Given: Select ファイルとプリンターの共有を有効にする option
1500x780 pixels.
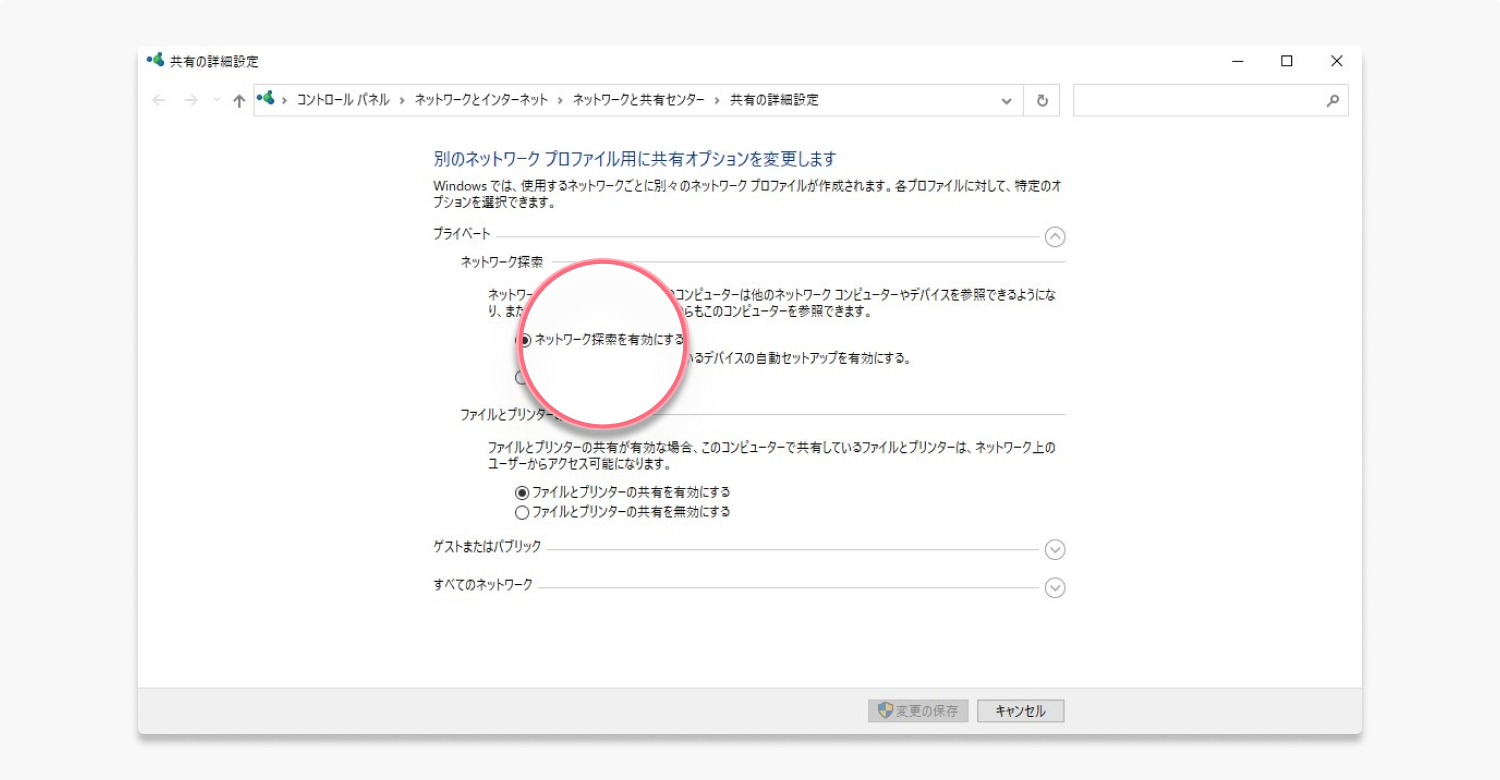Looking at the screenshot, I should [521, 493].
